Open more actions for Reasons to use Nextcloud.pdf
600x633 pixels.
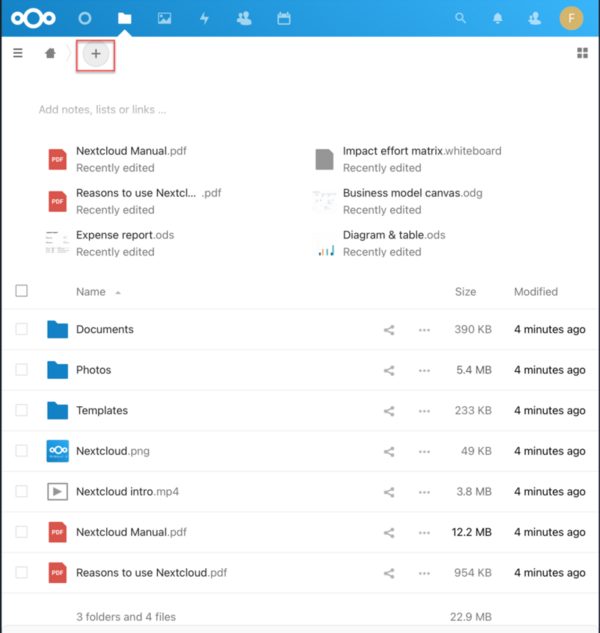(424, 573)
